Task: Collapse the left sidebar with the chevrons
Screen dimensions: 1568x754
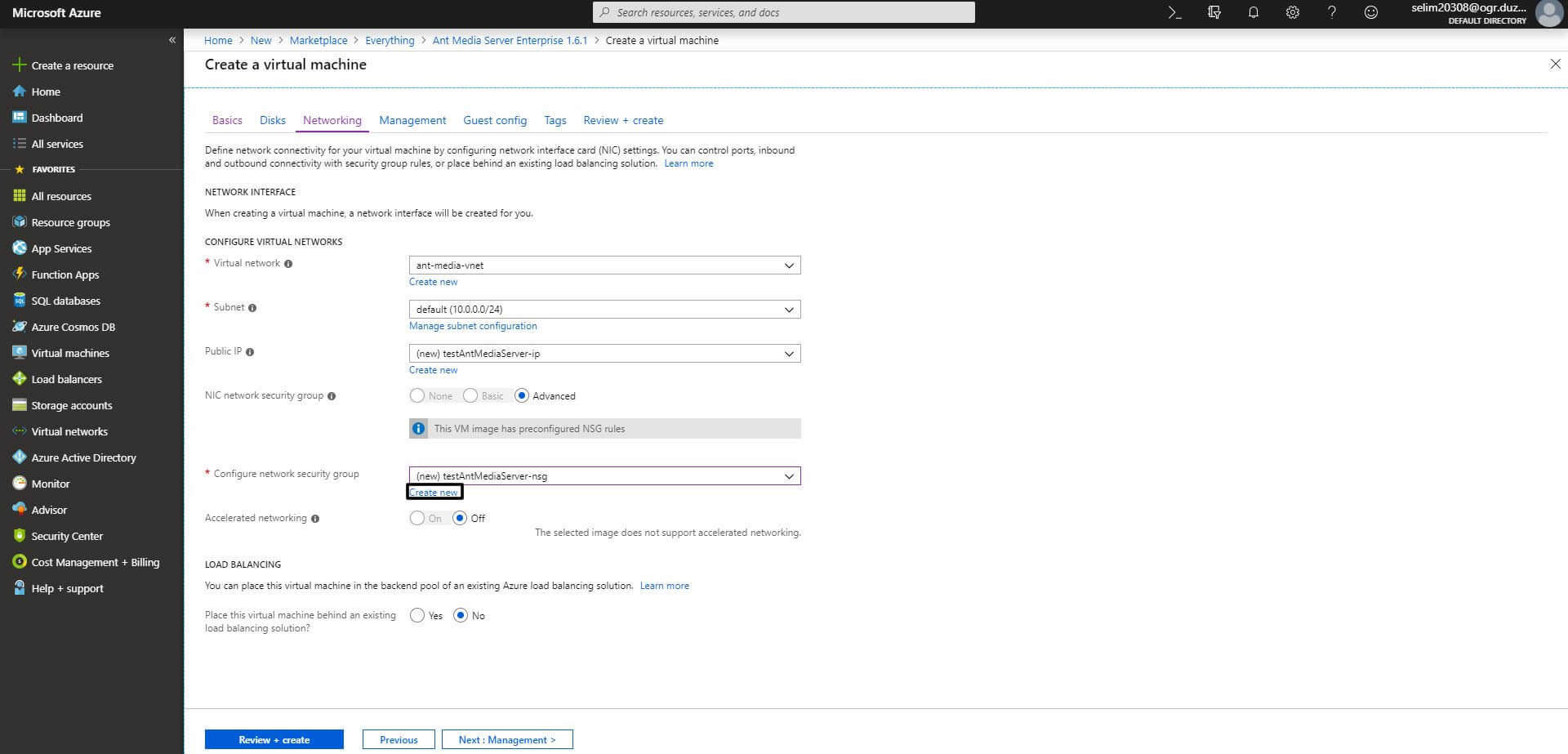Action: coord(172,40)
